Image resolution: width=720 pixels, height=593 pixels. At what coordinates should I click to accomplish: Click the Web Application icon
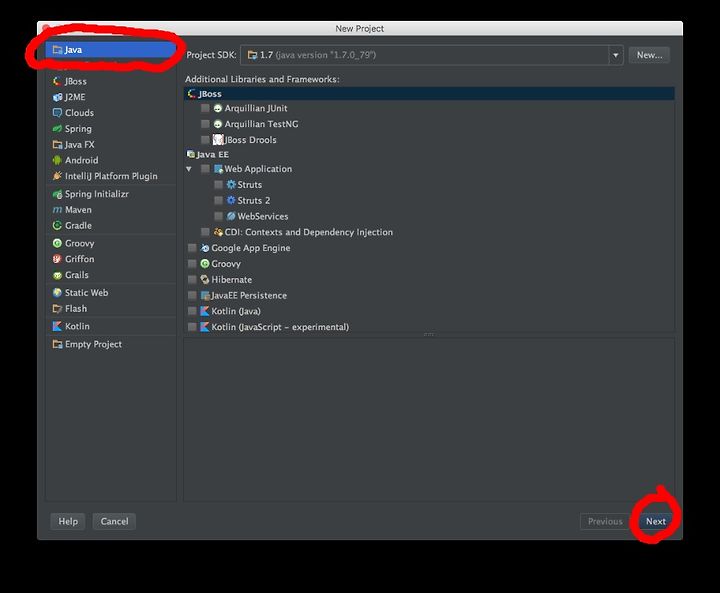pos(218,169)
